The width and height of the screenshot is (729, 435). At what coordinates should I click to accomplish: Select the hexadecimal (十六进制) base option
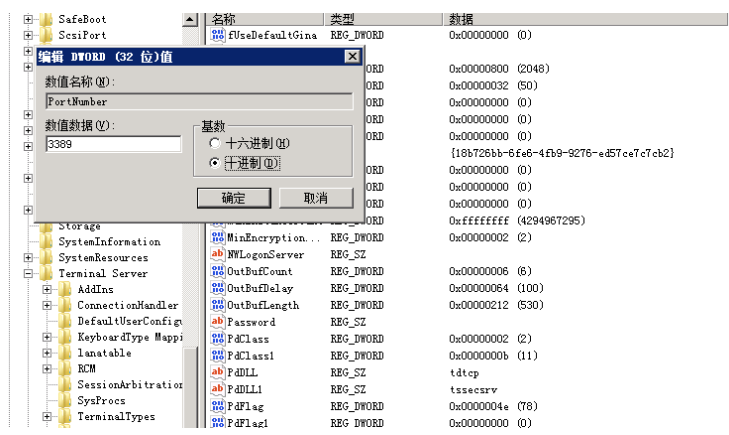coord(214,143)
